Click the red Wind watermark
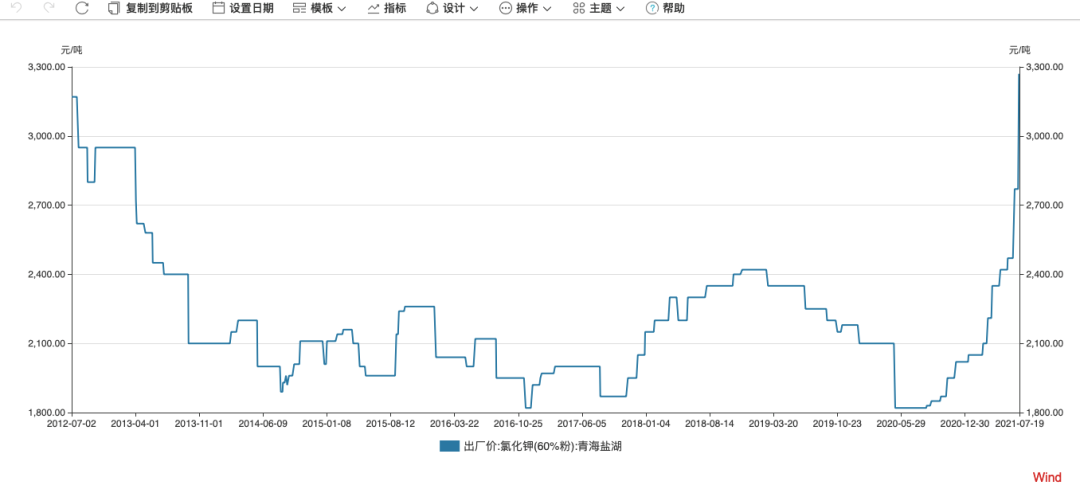The width and height of the screenshot is (1080, 497). pyautogui.click(x=1047, y=478)
